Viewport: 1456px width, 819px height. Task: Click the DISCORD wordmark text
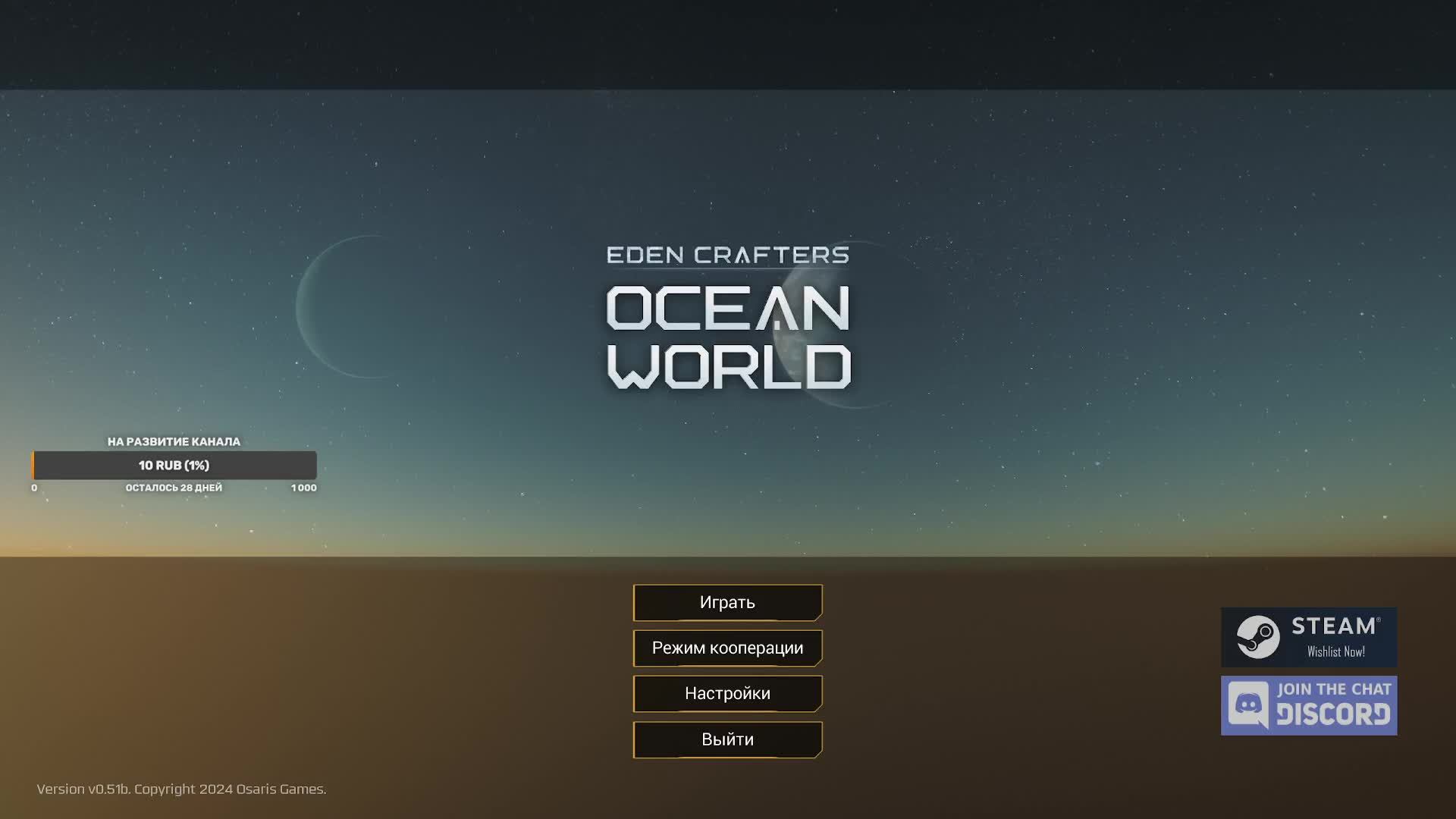pos(1335,713)
